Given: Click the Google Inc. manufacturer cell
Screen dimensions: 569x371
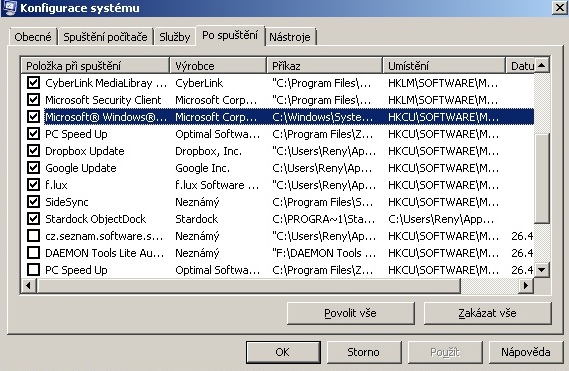Looking at the screenshot, I should 202,168.
